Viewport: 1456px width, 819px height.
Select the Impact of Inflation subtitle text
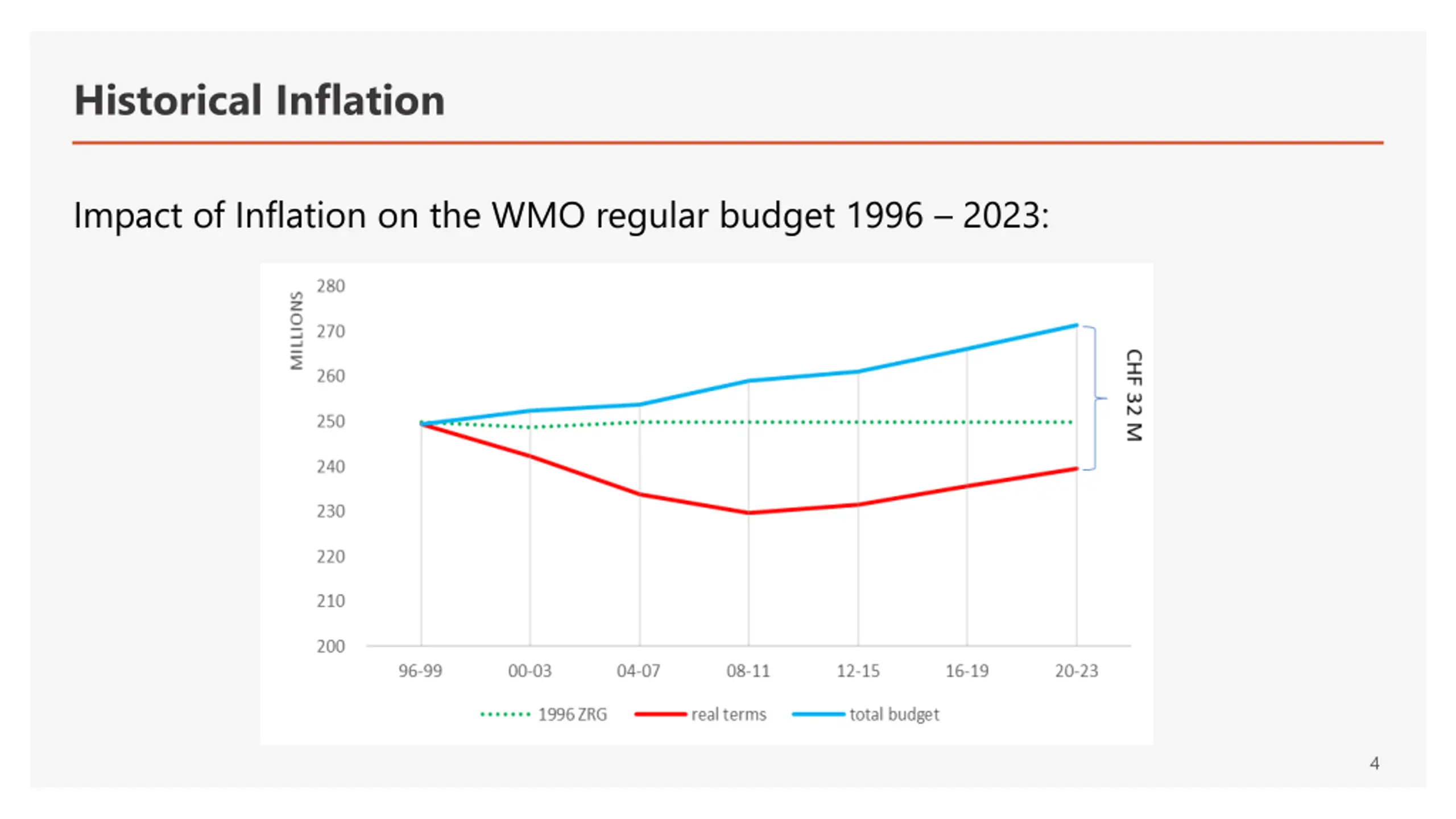(x=561, y=216)
